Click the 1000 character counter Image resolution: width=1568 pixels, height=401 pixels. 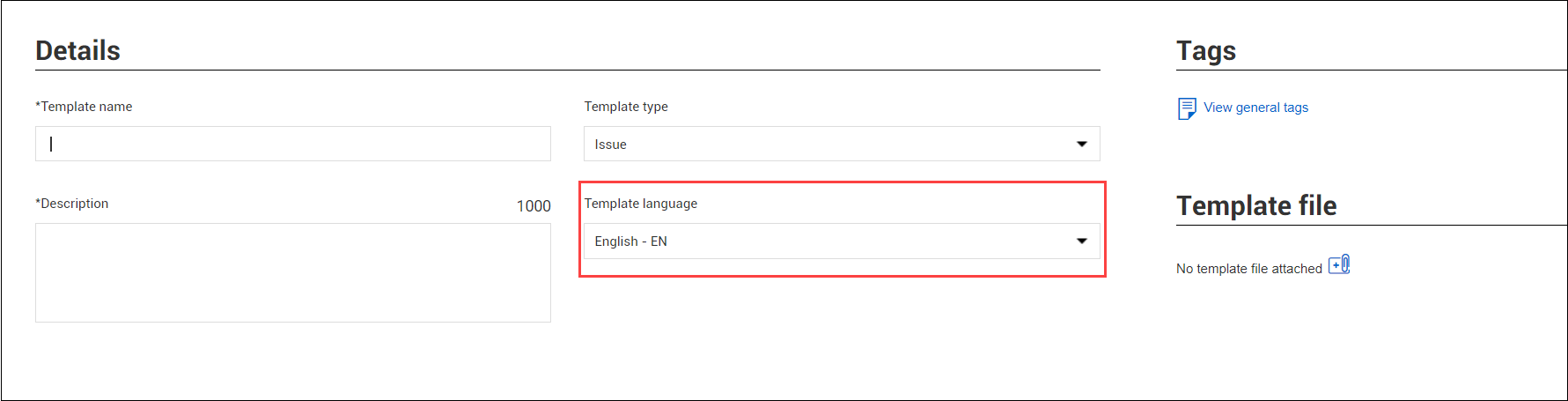(534, 206)
